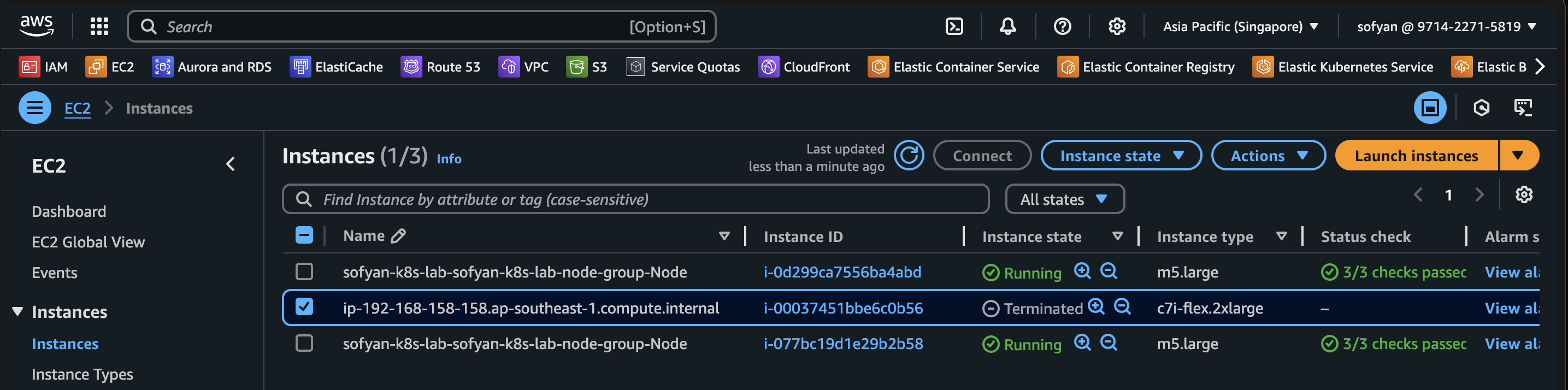Open Route 53 shortcut
This screenshot has width=1568, height=390.
click(x=441, y=67)
